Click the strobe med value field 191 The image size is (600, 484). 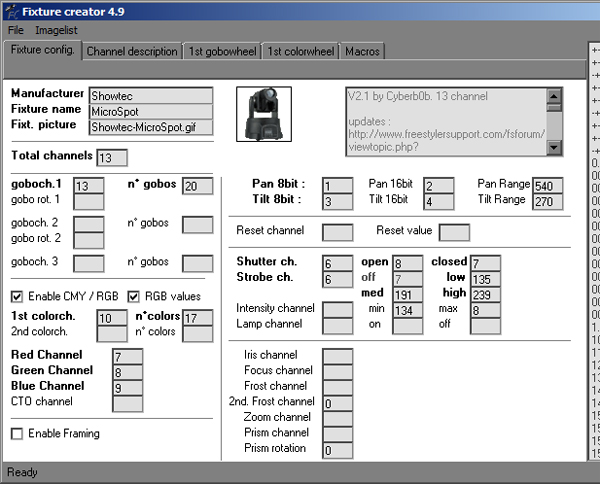[408, 295]
